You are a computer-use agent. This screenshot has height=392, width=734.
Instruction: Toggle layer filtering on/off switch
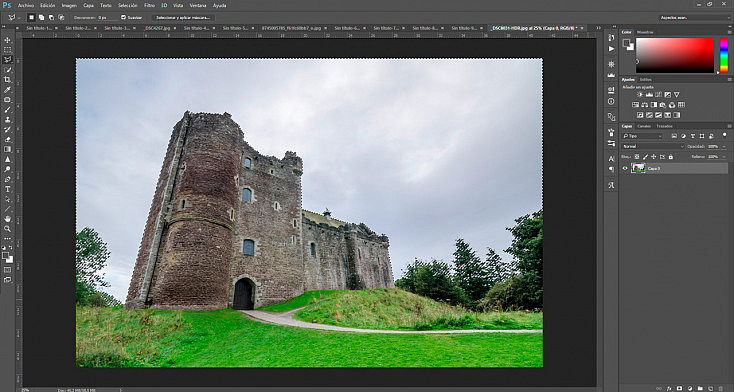[x=725, y=136]
